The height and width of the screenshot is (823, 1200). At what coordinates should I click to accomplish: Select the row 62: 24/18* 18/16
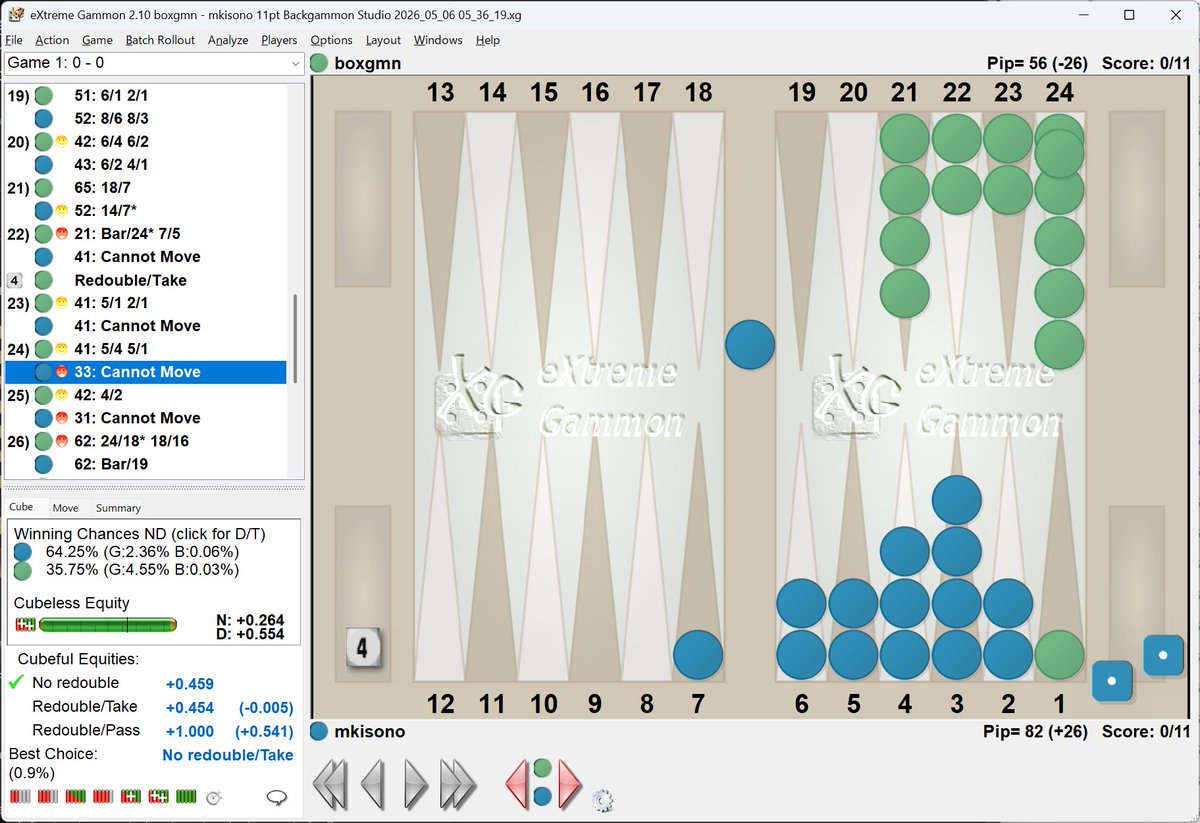pos(146,441)
